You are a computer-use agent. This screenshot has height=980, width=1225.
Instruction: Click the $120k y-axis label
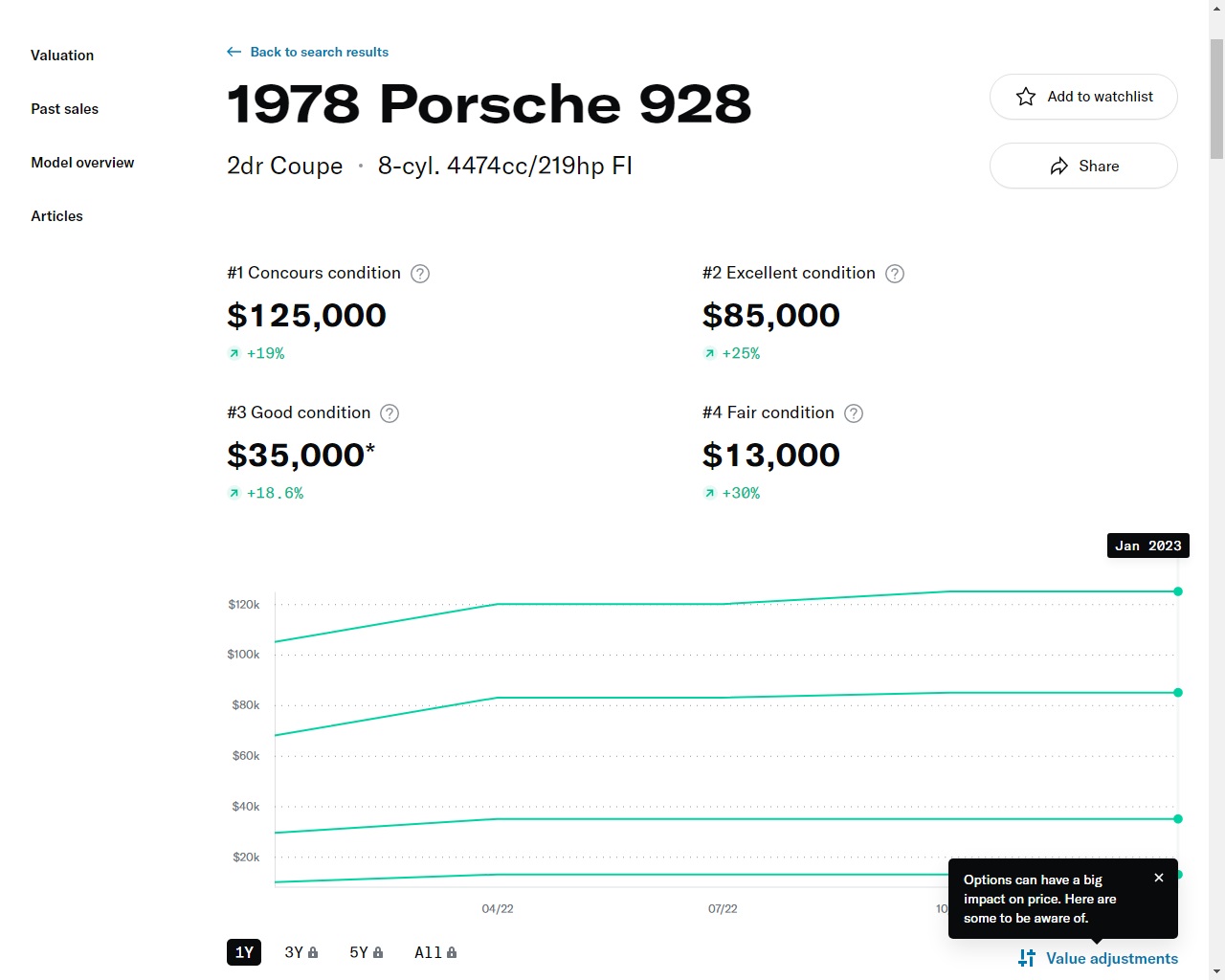244,605
